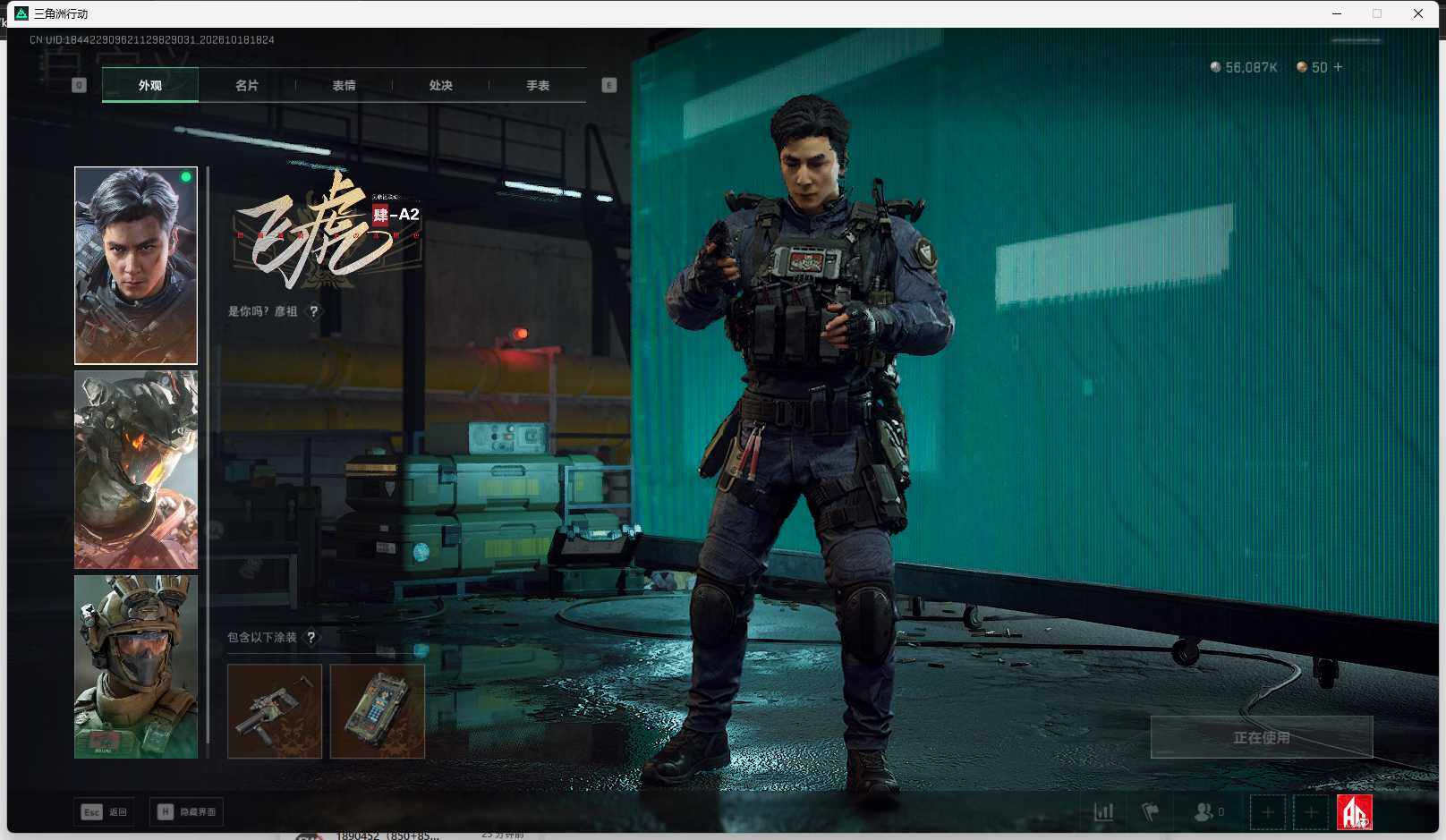Click the 三角洲行动 title bar app icon
This screenshot has width=1446, height=840.
click(x=21, y=13)
